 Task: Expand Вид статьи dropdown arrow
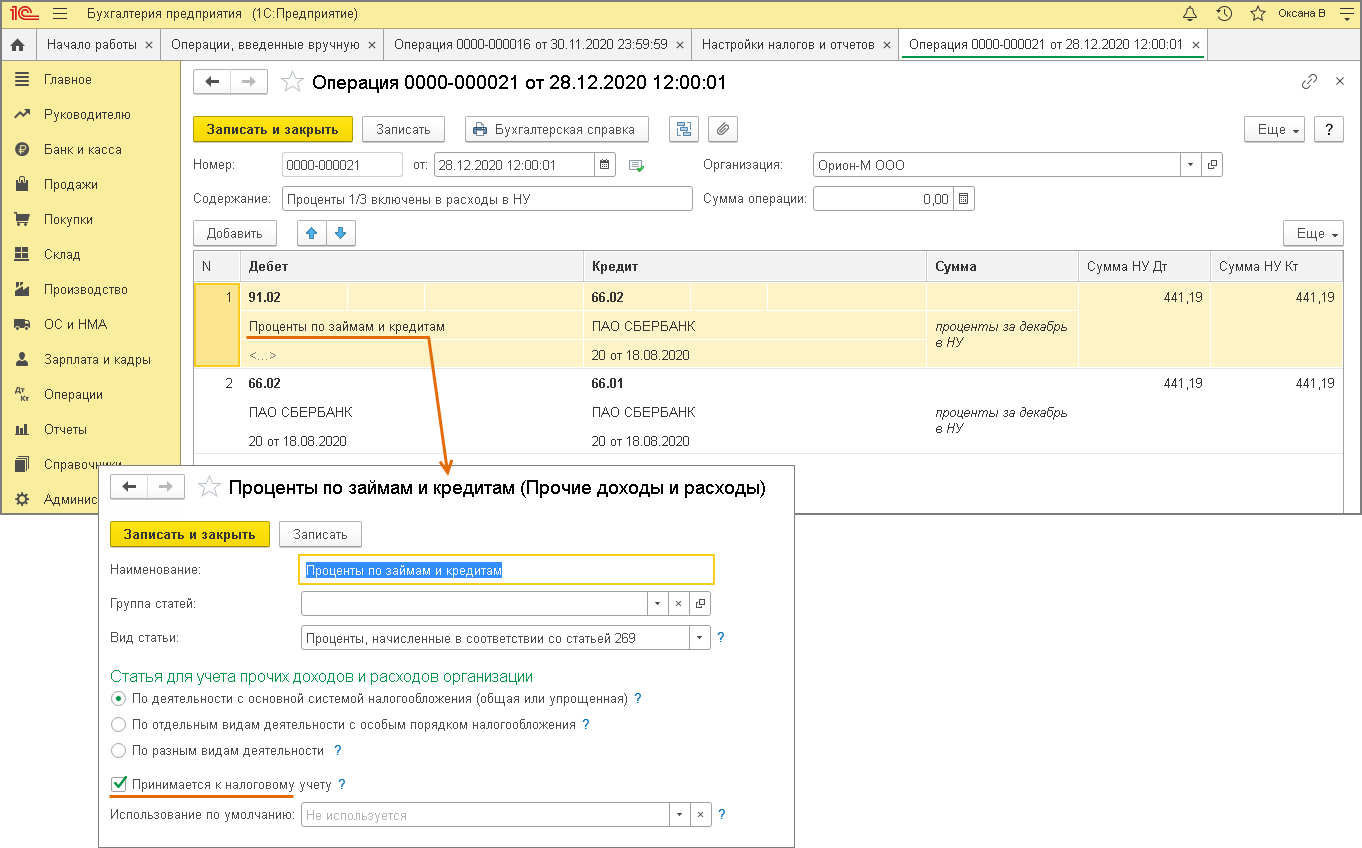point(700,638)
